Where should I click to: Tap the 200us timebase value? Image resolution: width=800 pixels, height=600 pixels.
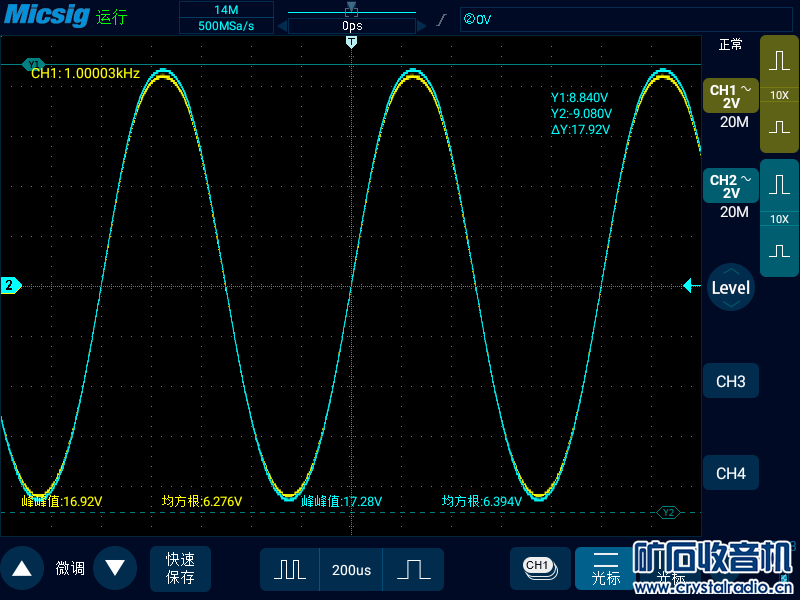coord(351,569)
